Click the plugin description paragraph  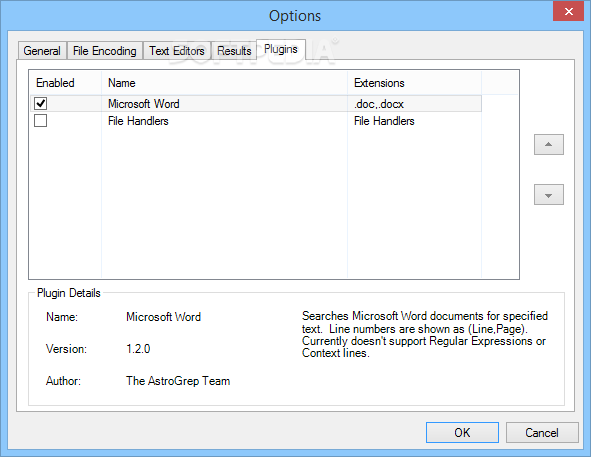pos(425,334)
